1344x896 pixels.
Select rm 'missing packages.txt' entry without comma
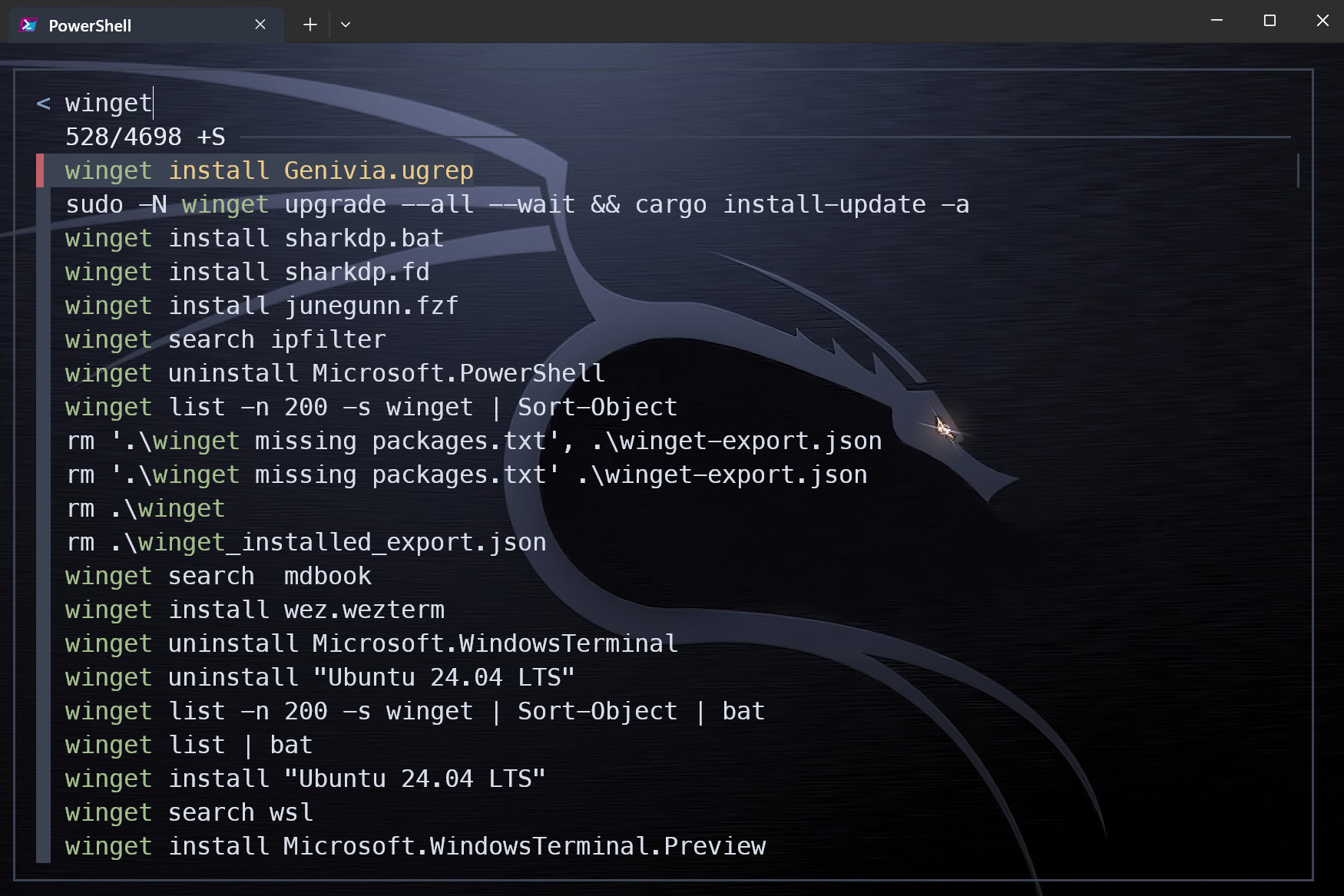467,474
